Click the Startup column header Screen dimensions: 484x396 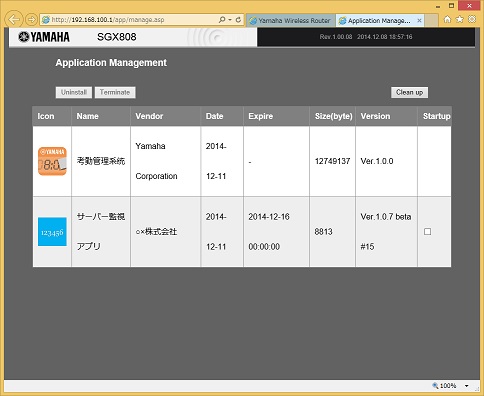[435, 116]
